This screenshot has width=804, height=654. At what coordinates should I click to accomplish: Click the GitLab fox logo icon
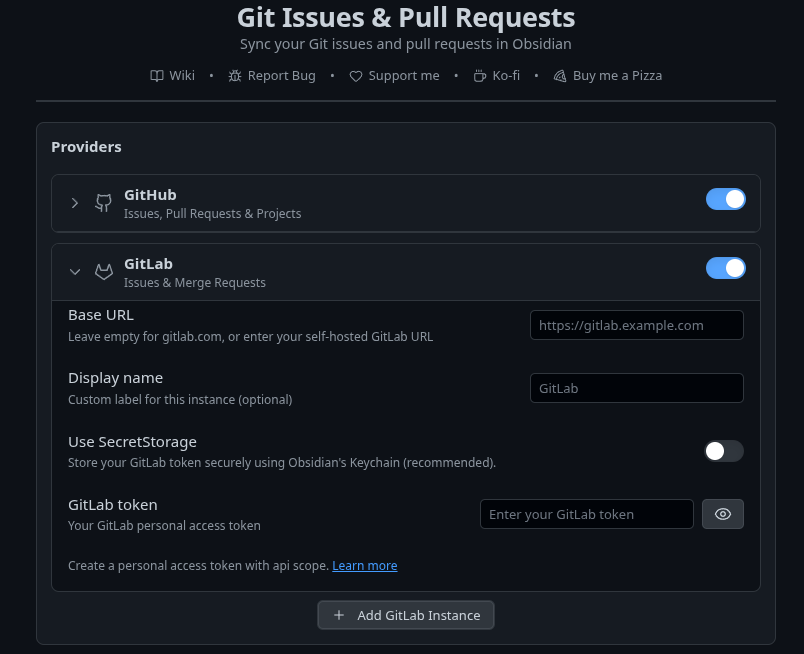click(x=104, y=272)
